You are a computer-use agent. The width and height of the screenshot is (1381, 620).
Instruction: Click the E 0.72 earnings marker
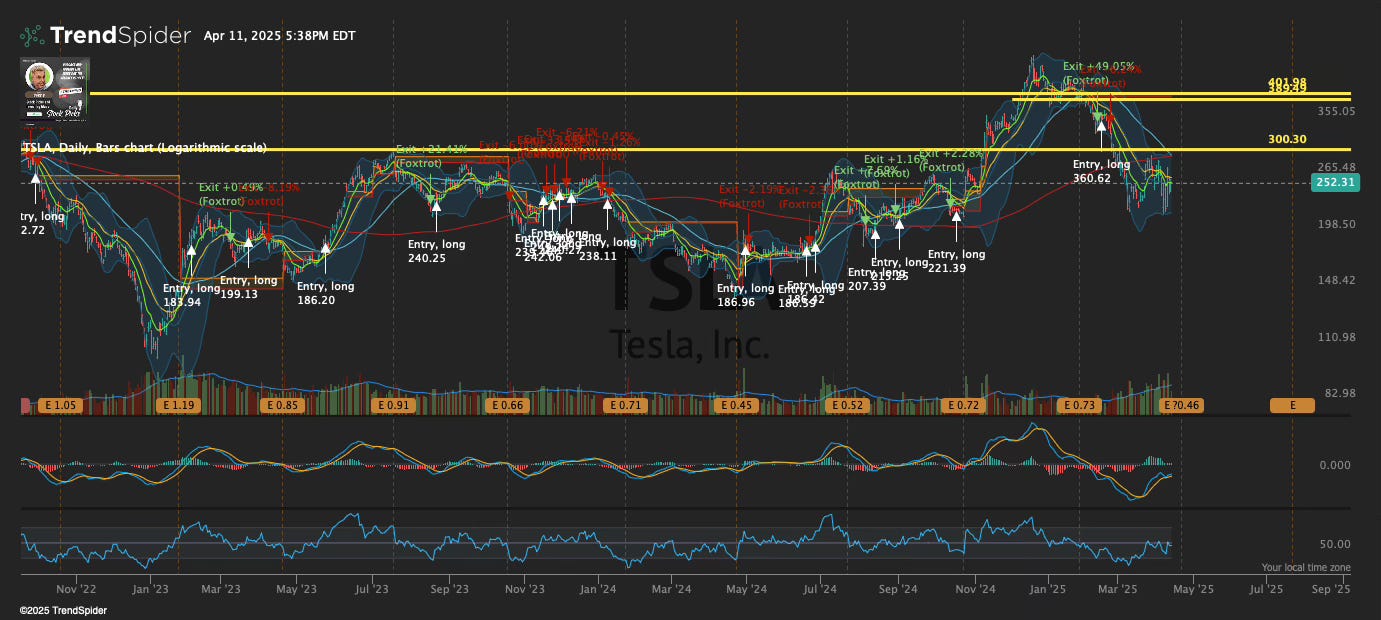coord(962,406)
